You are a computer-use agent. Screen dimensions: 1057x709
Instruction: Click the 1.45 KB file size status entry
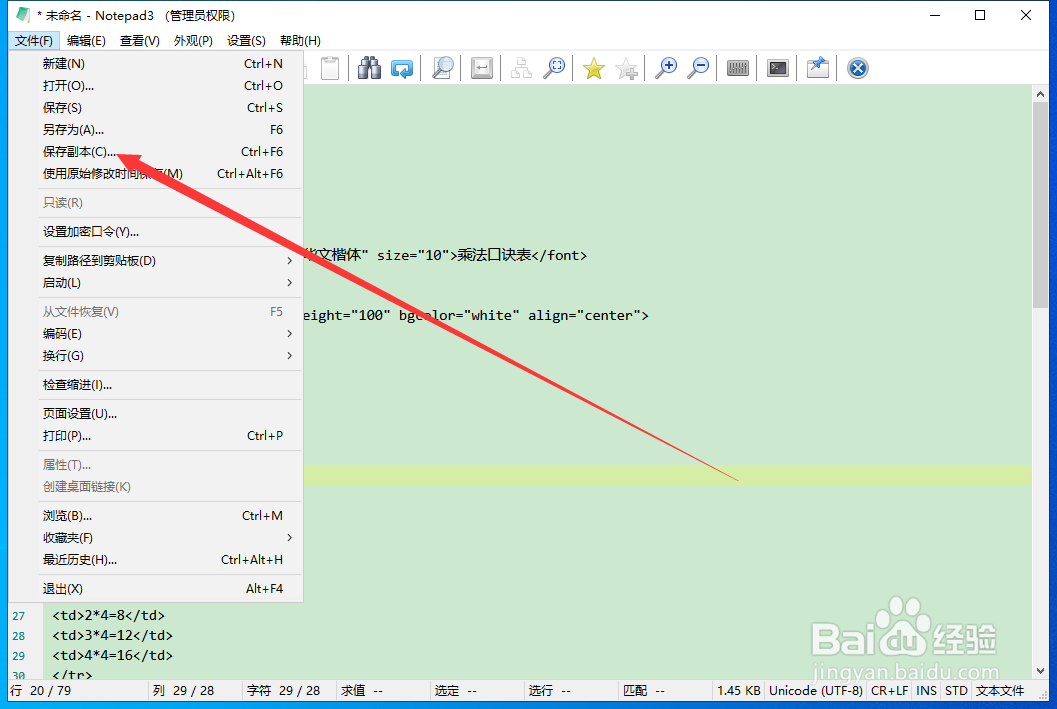point(739,691)
